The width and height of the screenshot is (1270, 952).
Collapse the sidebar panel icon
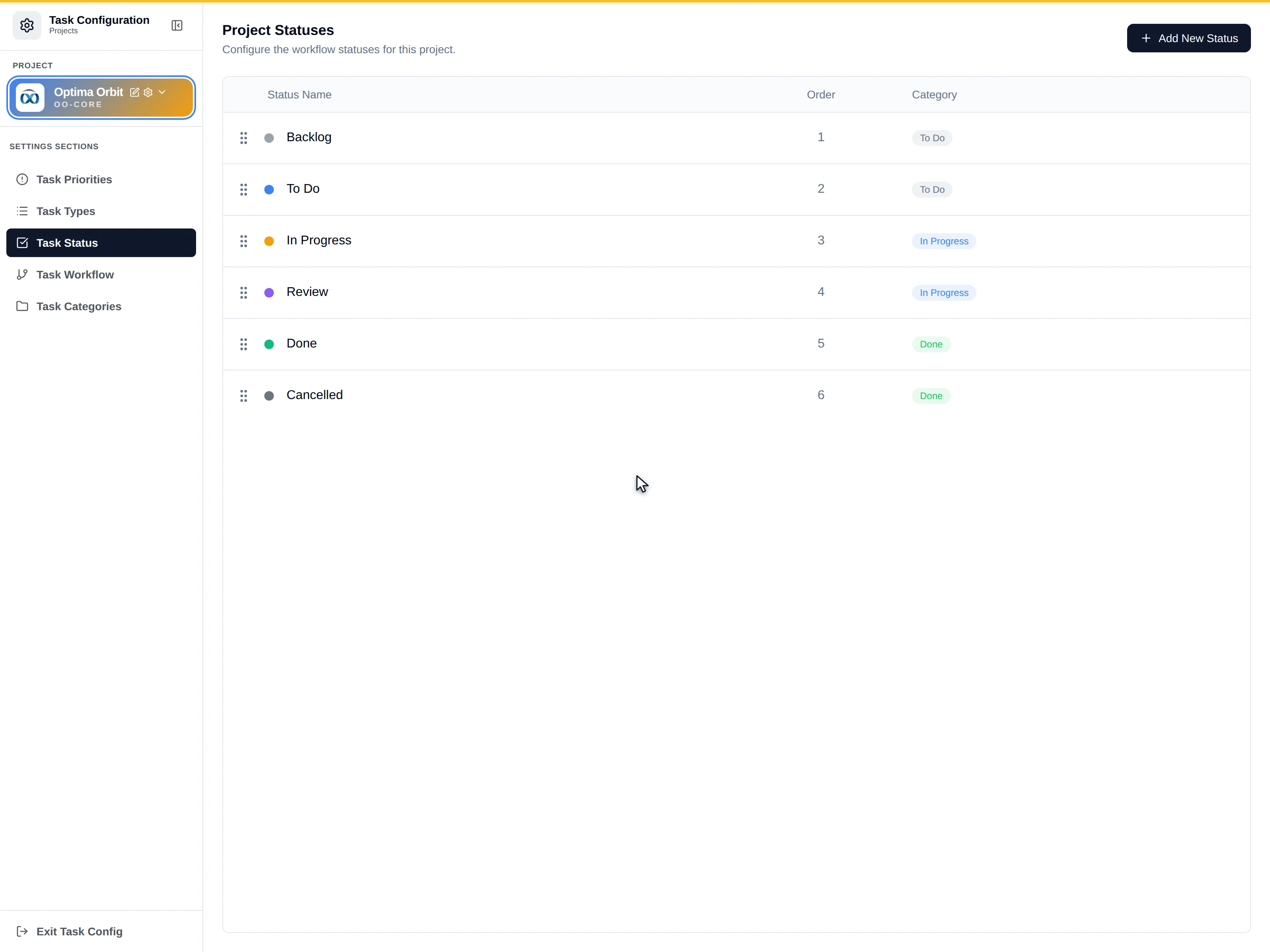(x=177, y=25)
